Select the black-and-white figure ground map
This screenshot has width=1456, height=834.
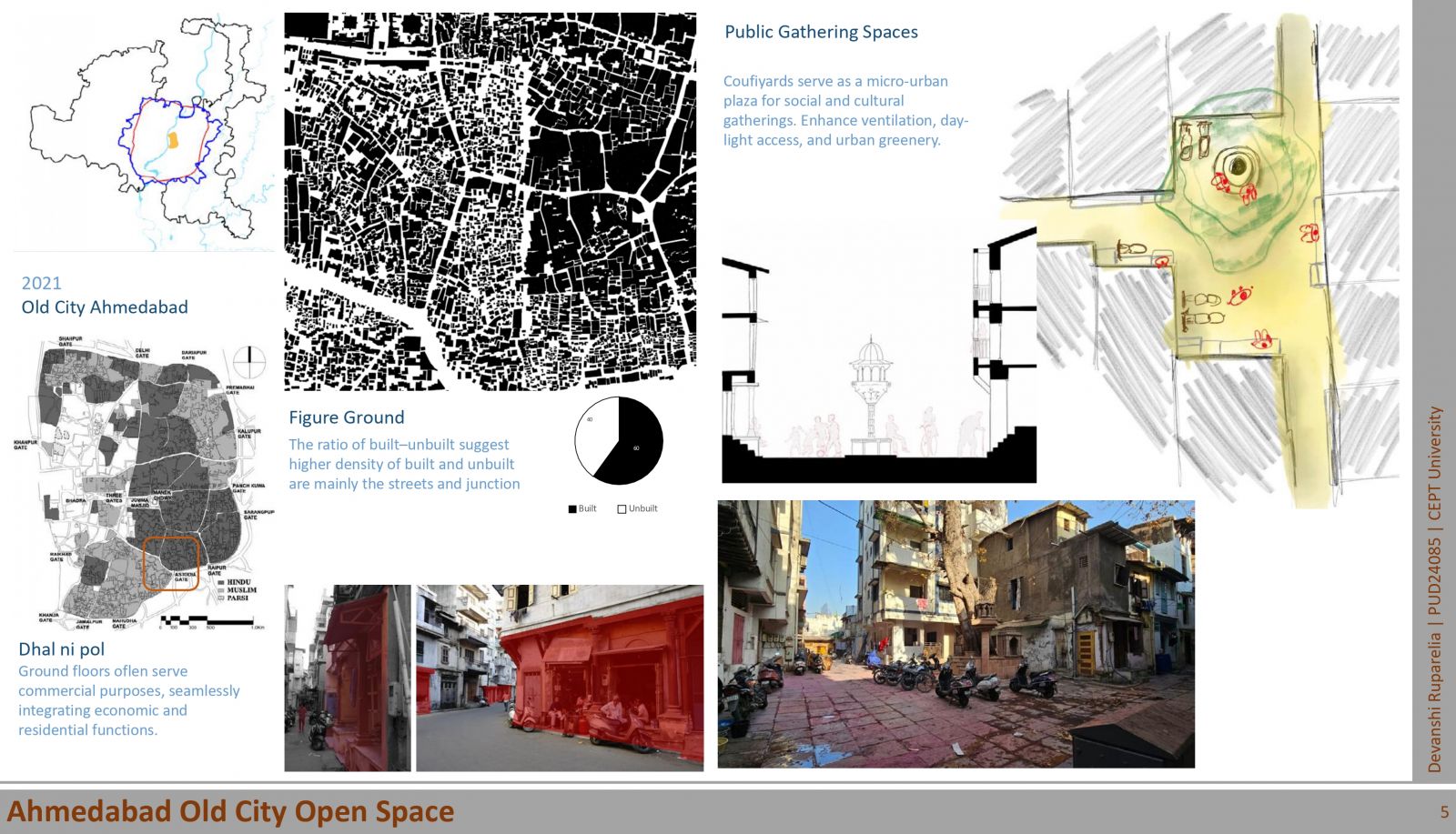pos(490,202)
